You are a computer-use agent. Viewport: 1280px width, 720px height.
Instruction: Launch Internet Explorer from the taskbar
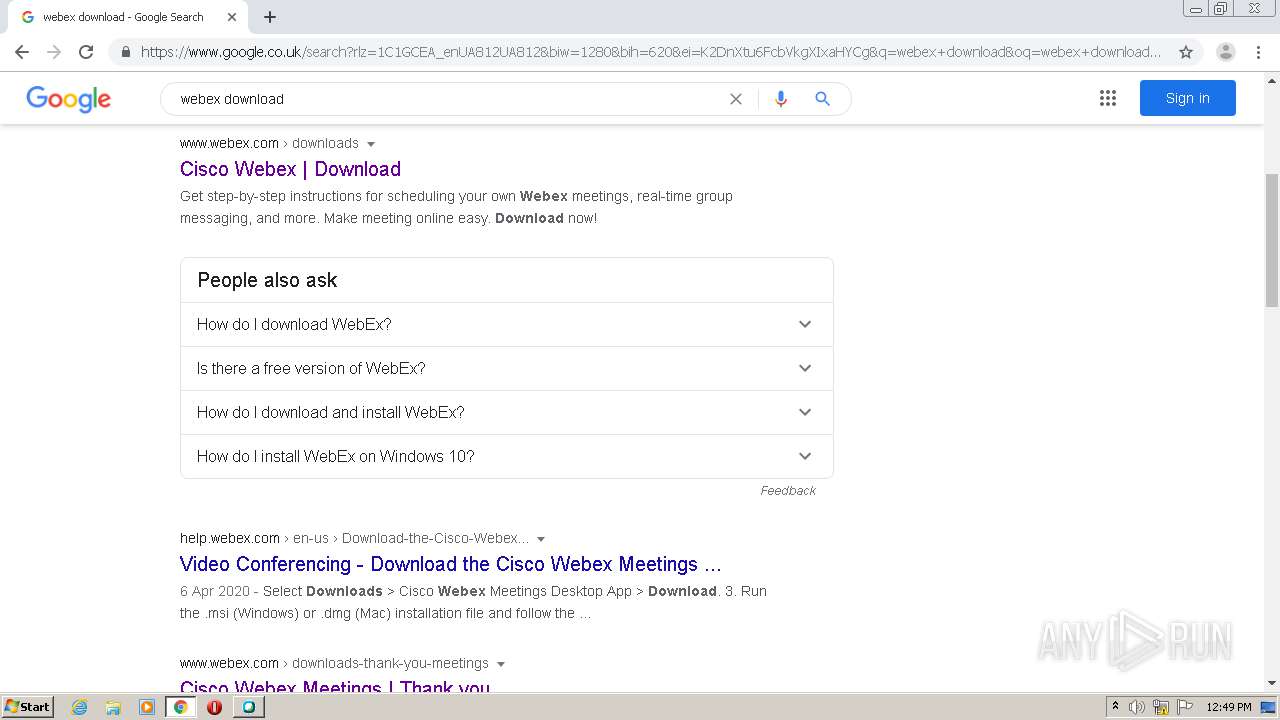point(80,707)
